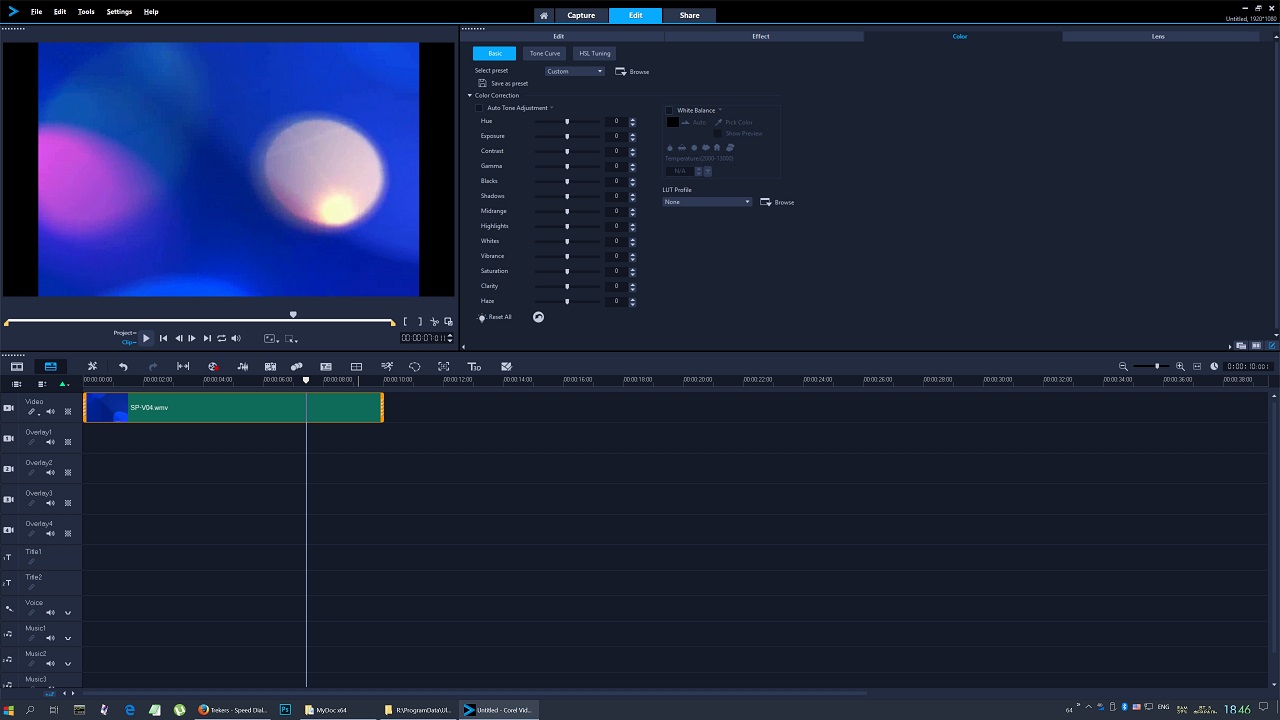Go to the Share workspace
Screen dimensions: 1280x720
click(689, 16)
